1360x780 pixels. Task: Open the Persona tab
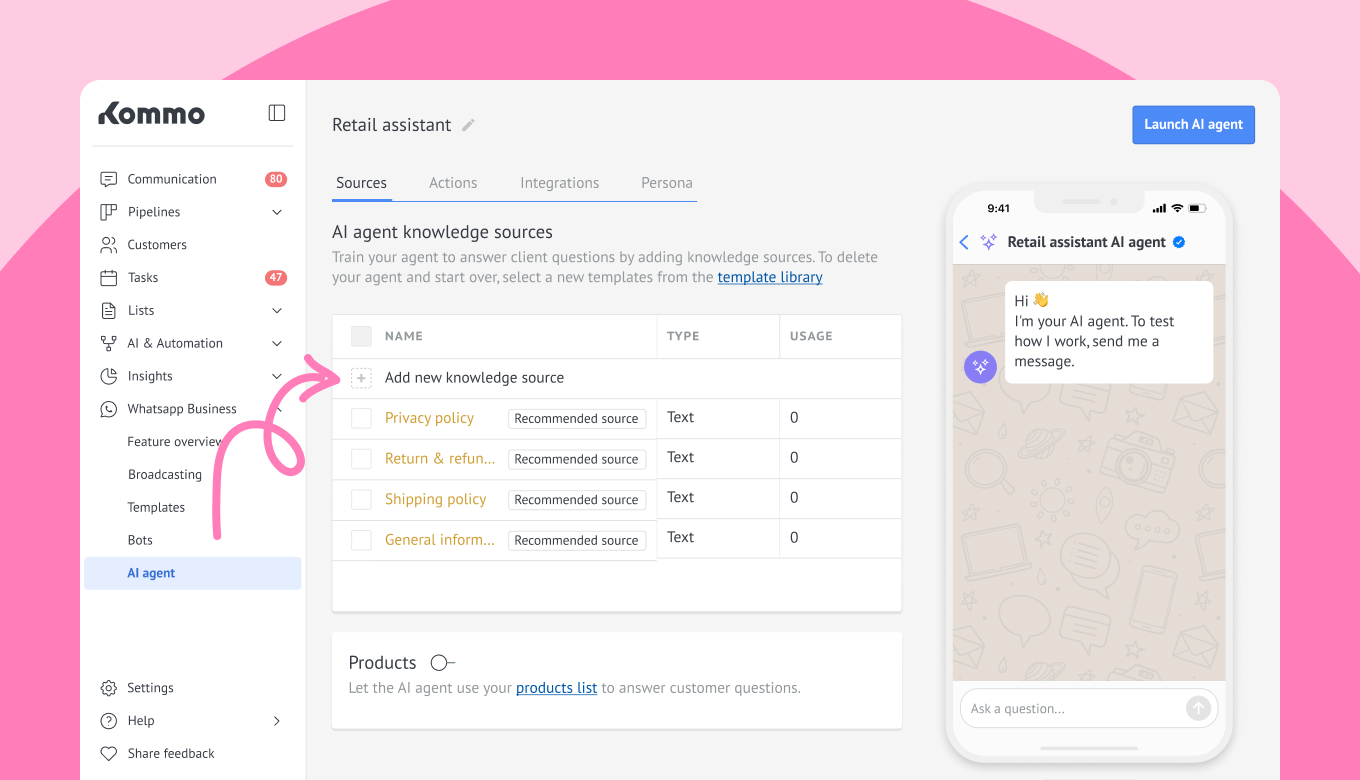[666, 183]
